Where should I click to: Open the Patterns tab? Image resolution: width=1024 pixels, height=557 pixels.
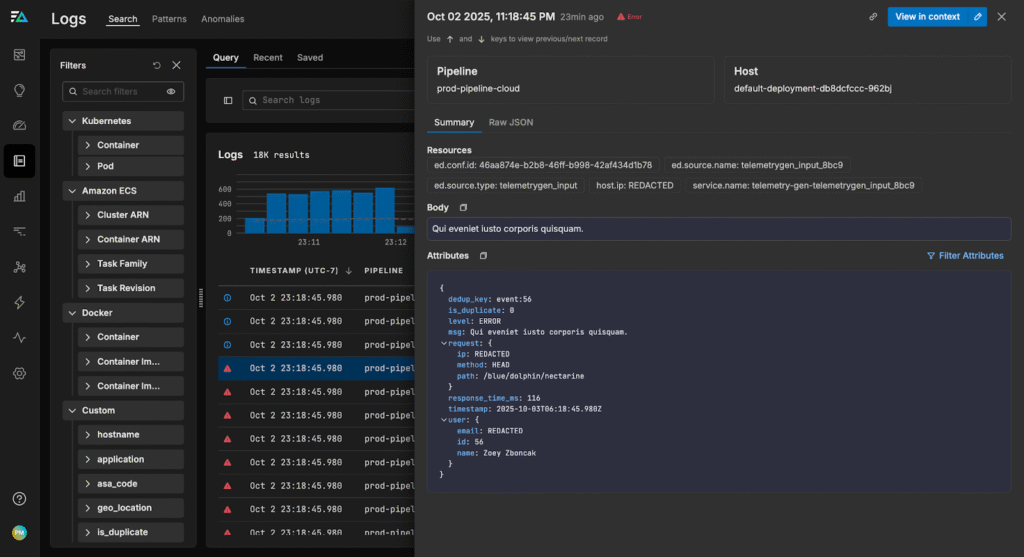[169, 19]
